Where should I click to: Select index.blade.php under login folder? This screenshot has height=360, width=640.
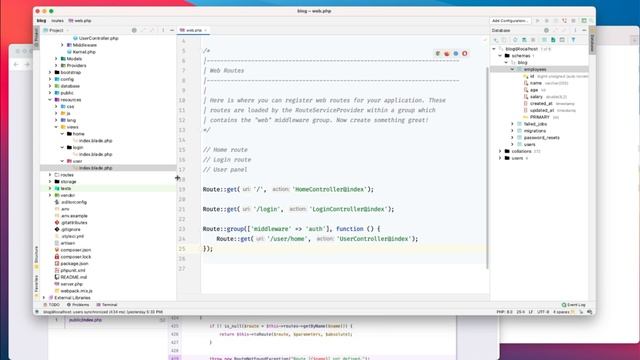click(96, 155)
